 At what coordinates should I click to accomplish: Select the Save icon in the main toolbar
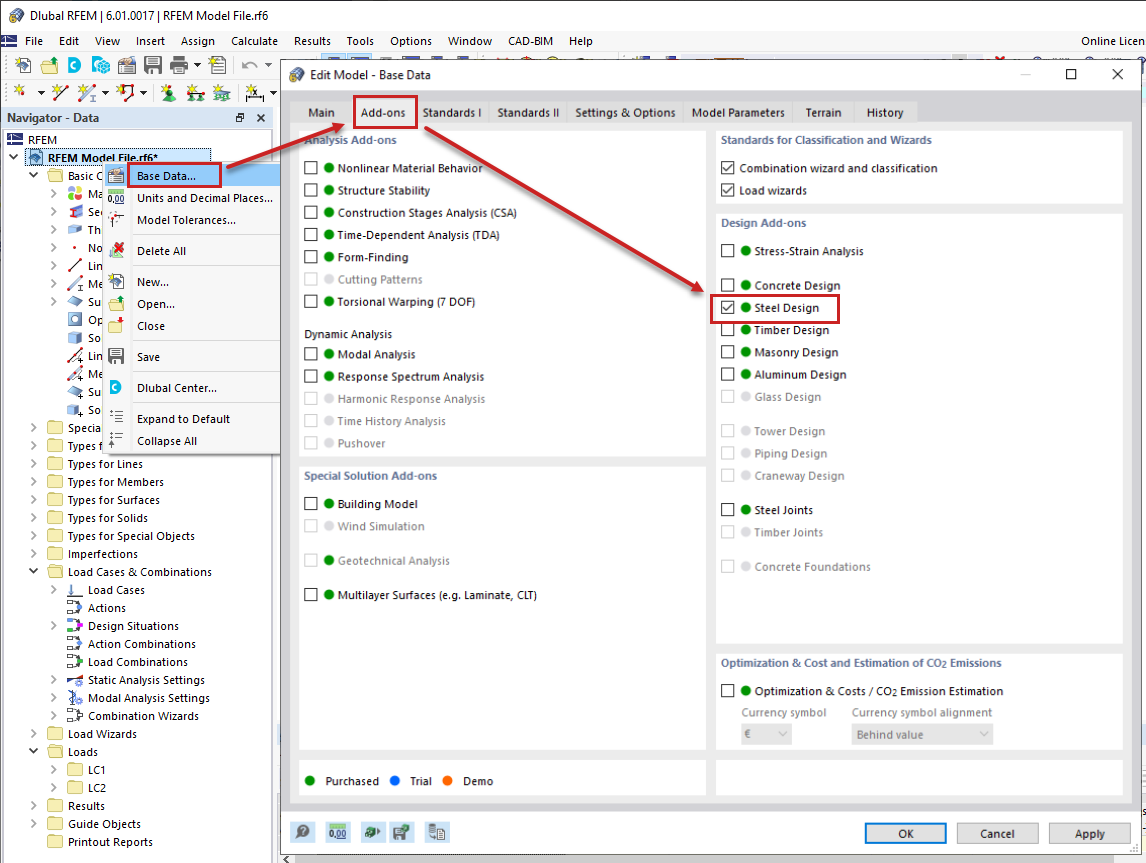153,64
